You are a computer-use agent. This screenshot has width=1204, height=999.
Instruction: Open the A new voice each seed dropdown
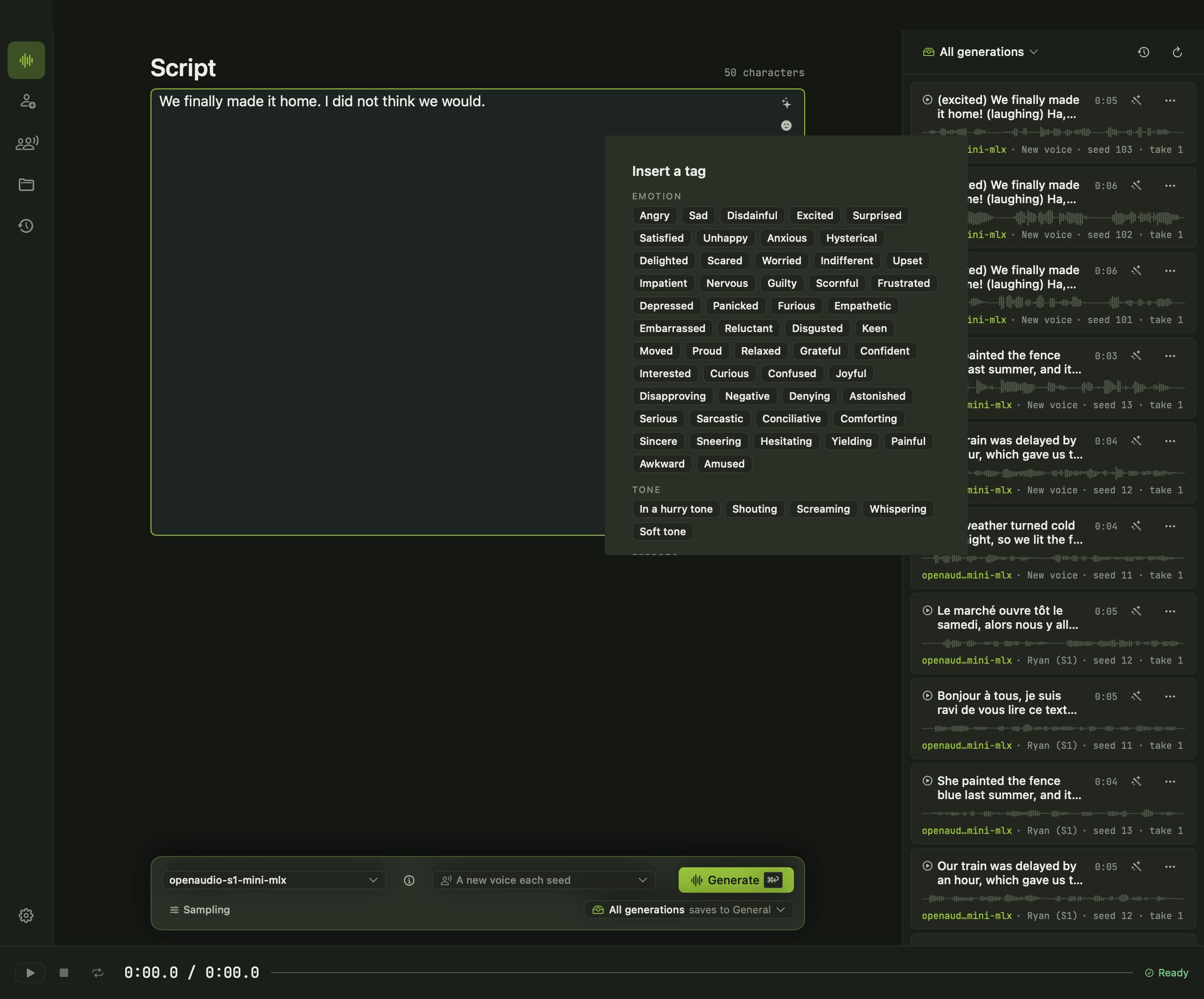point(544,880)
